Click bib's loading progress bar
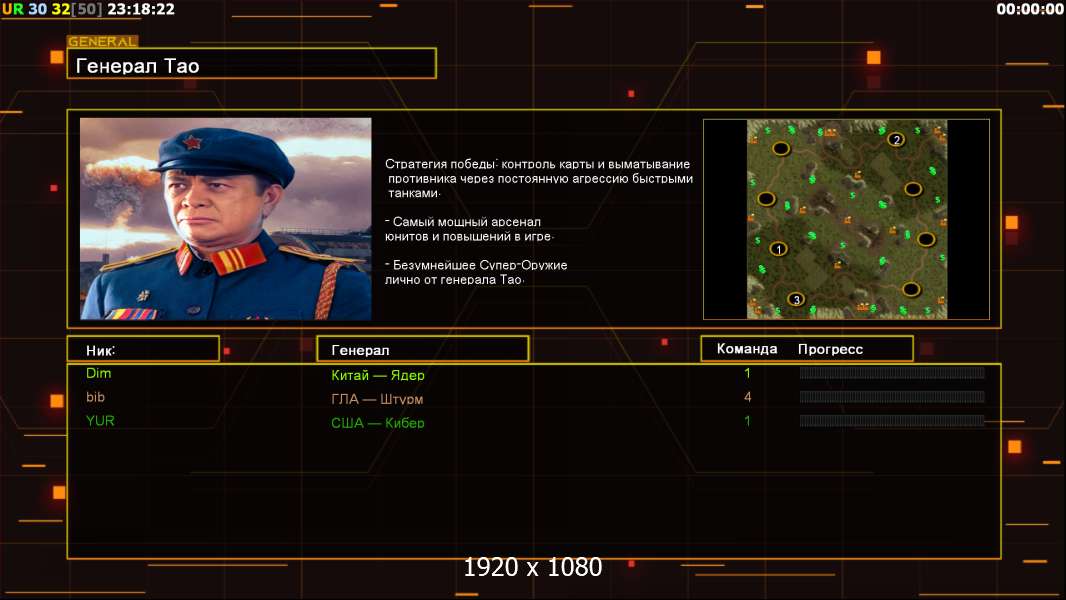 coord(892,397)
